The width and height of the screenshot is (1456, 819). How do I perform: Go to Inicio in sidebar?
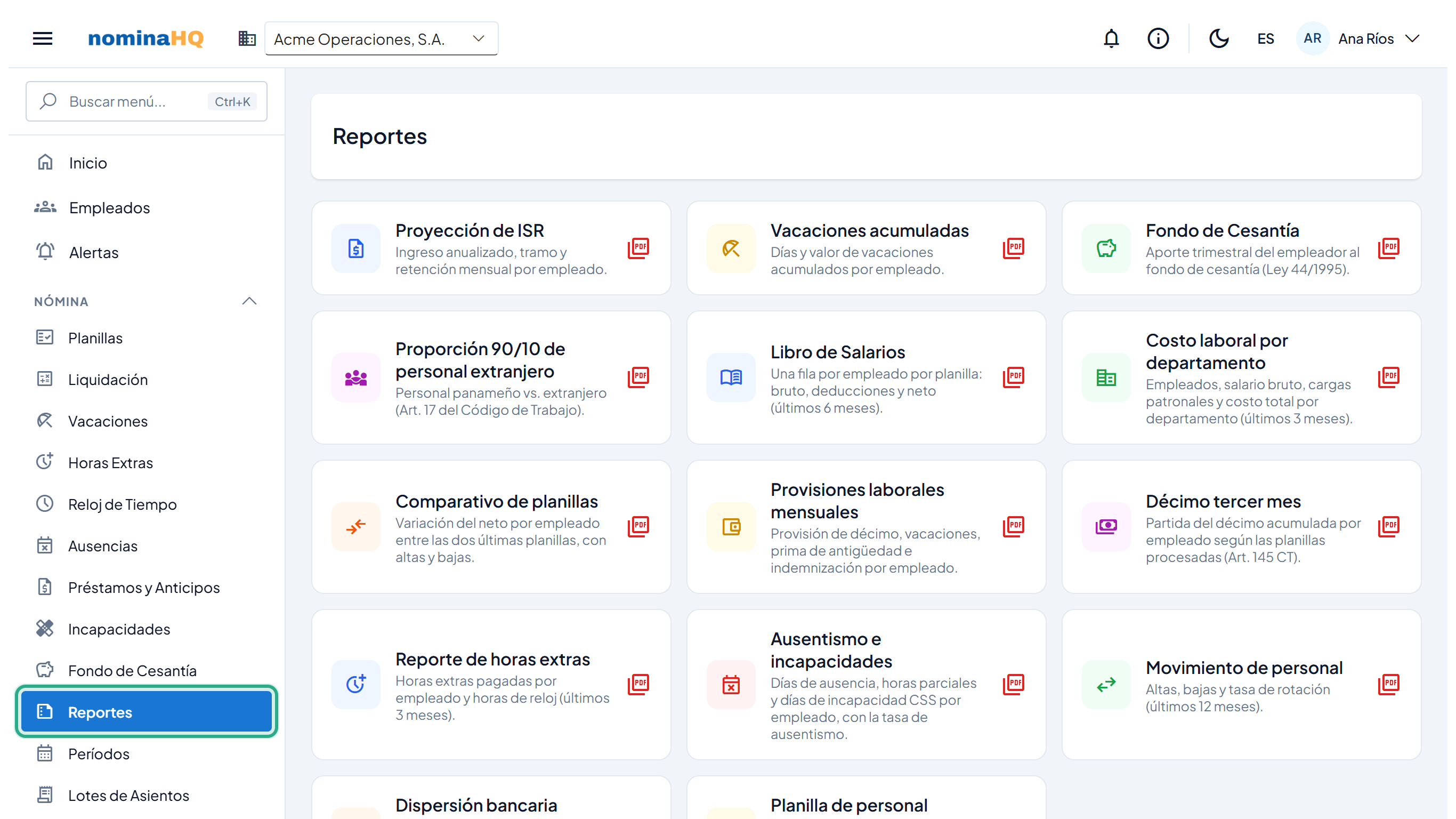point(147,163)
